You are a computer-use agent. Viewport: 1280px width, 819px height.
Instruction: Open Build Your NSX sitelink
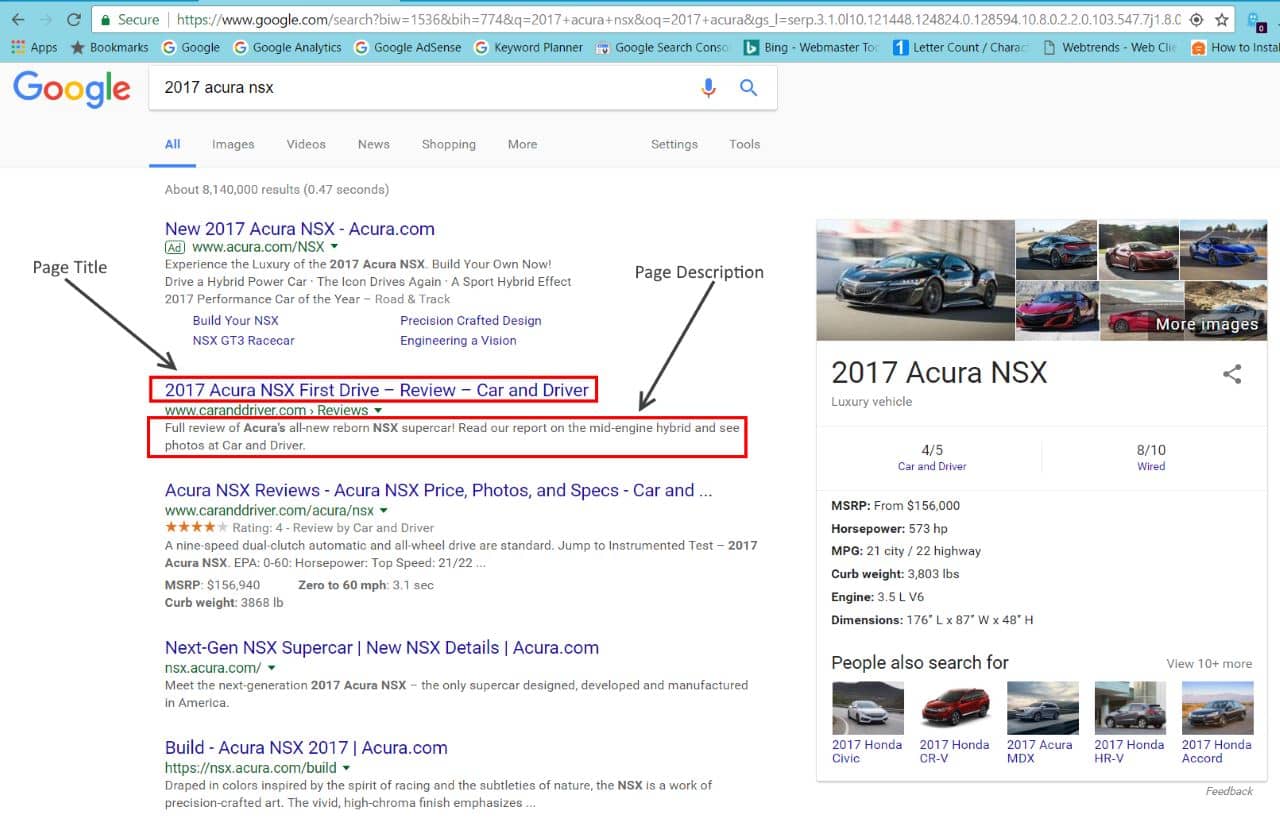tap(236, 320)
